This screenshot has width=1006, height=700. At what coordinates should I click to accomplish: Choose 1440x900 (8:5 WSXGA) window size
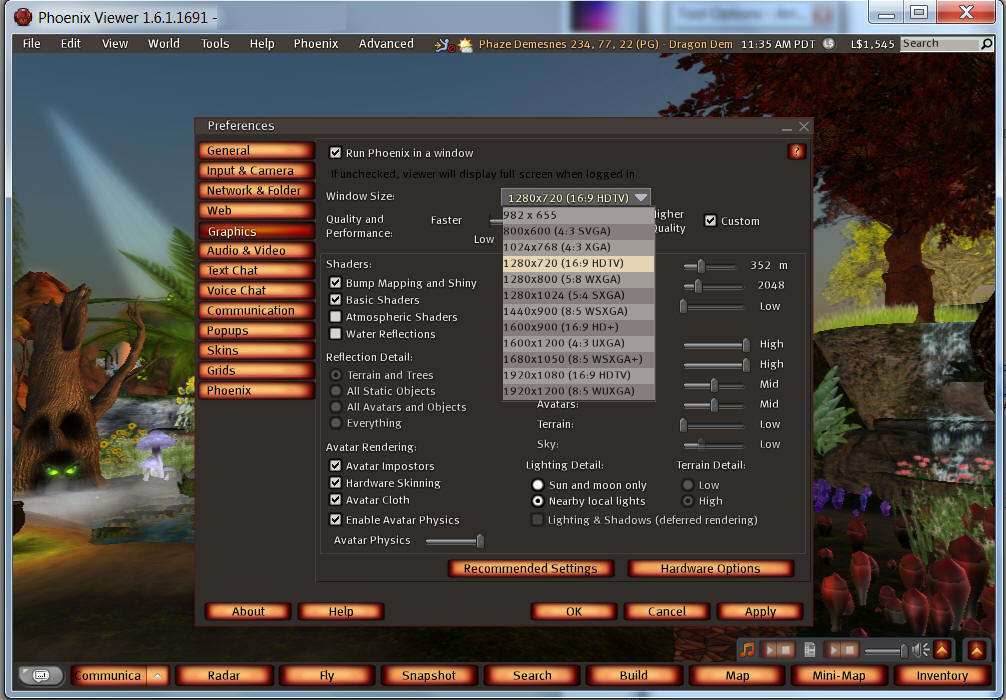[x=579, y=311]
